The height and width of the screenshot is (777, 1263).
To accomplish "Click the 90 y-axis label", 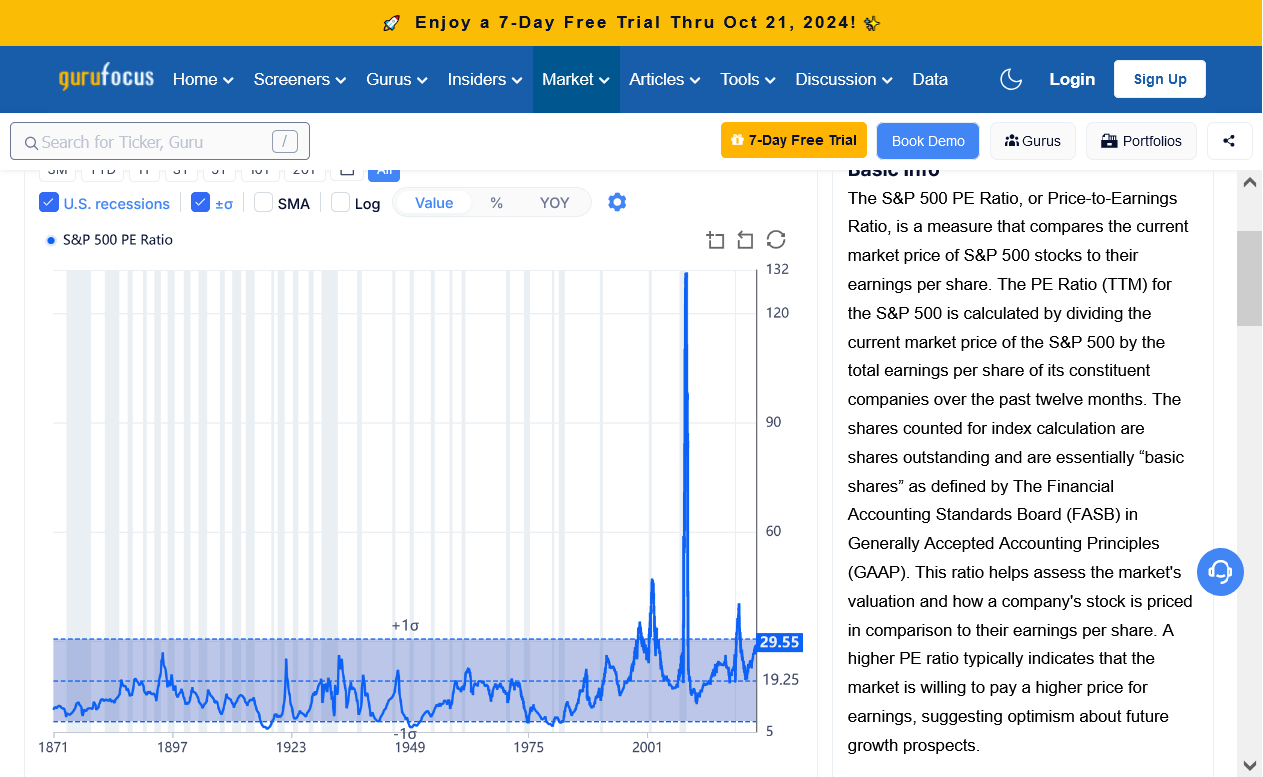I will (773, 422).
